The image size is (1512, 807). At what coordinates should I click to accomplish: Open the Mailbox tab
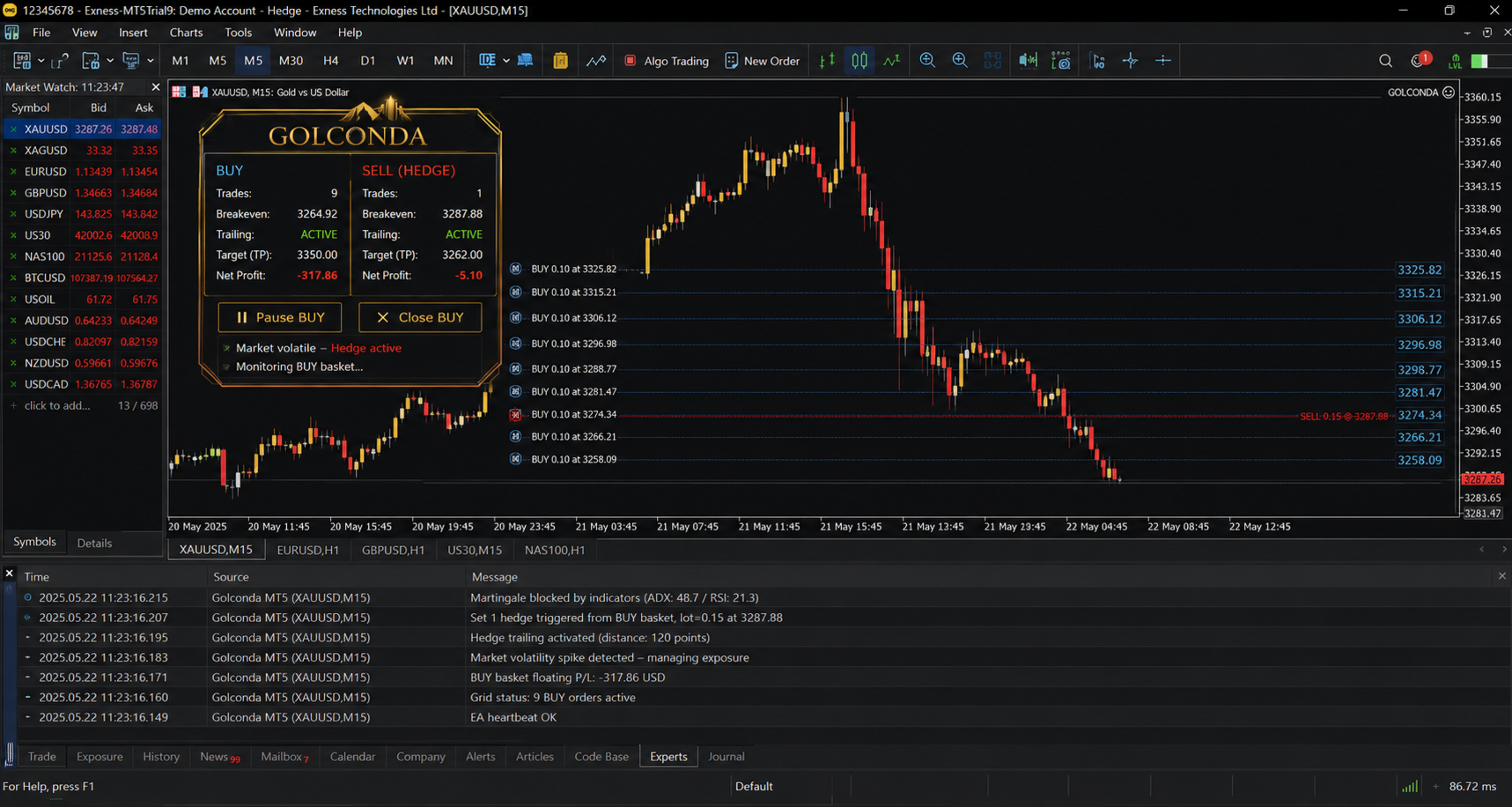[284, 757]
